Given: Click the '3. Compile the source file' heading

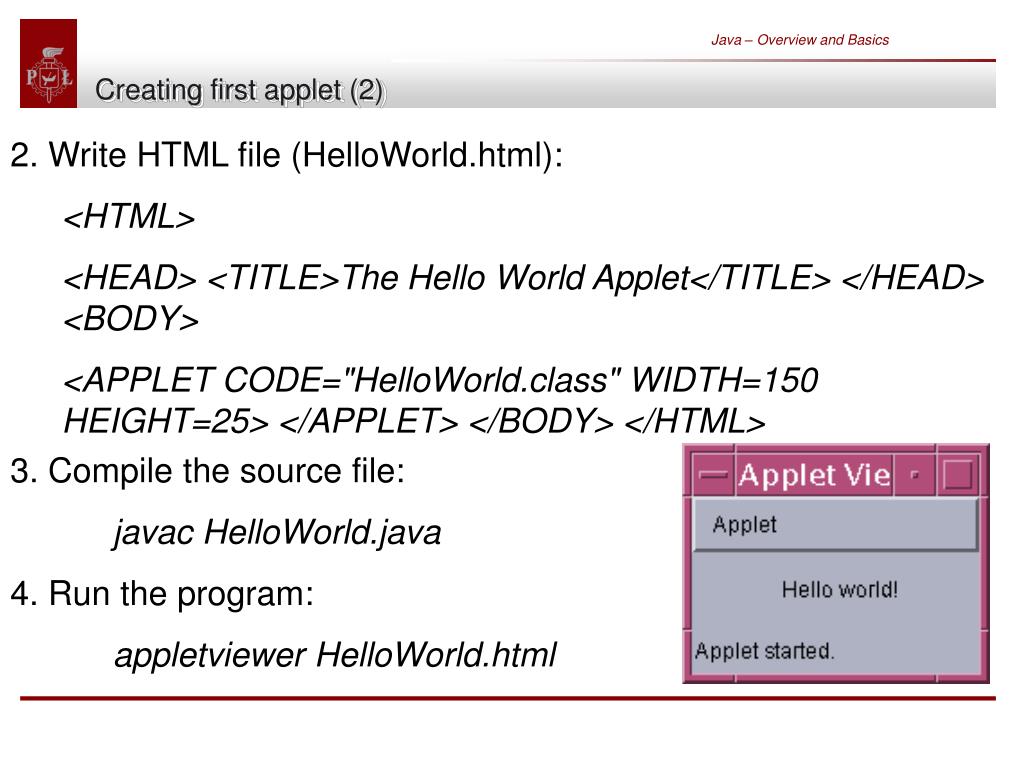Looking at the screenshot, I should [x=208, y=470].
